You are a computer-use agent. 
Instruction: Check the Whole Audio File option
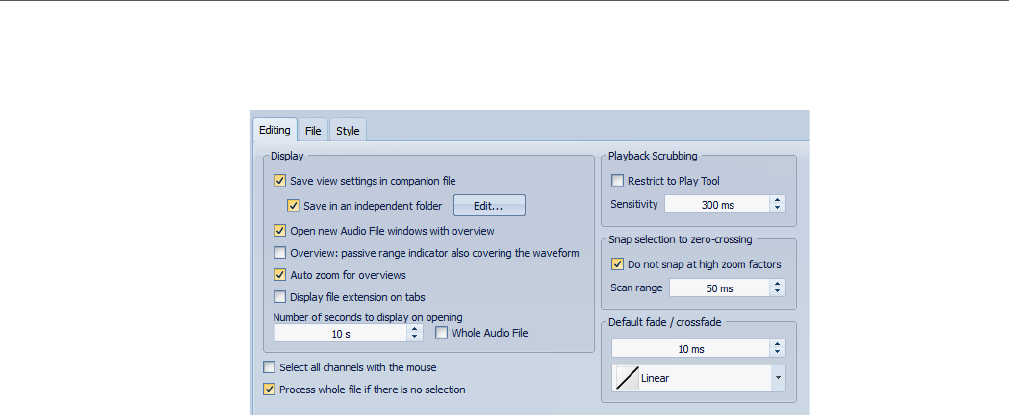click(x=442, y=333)
